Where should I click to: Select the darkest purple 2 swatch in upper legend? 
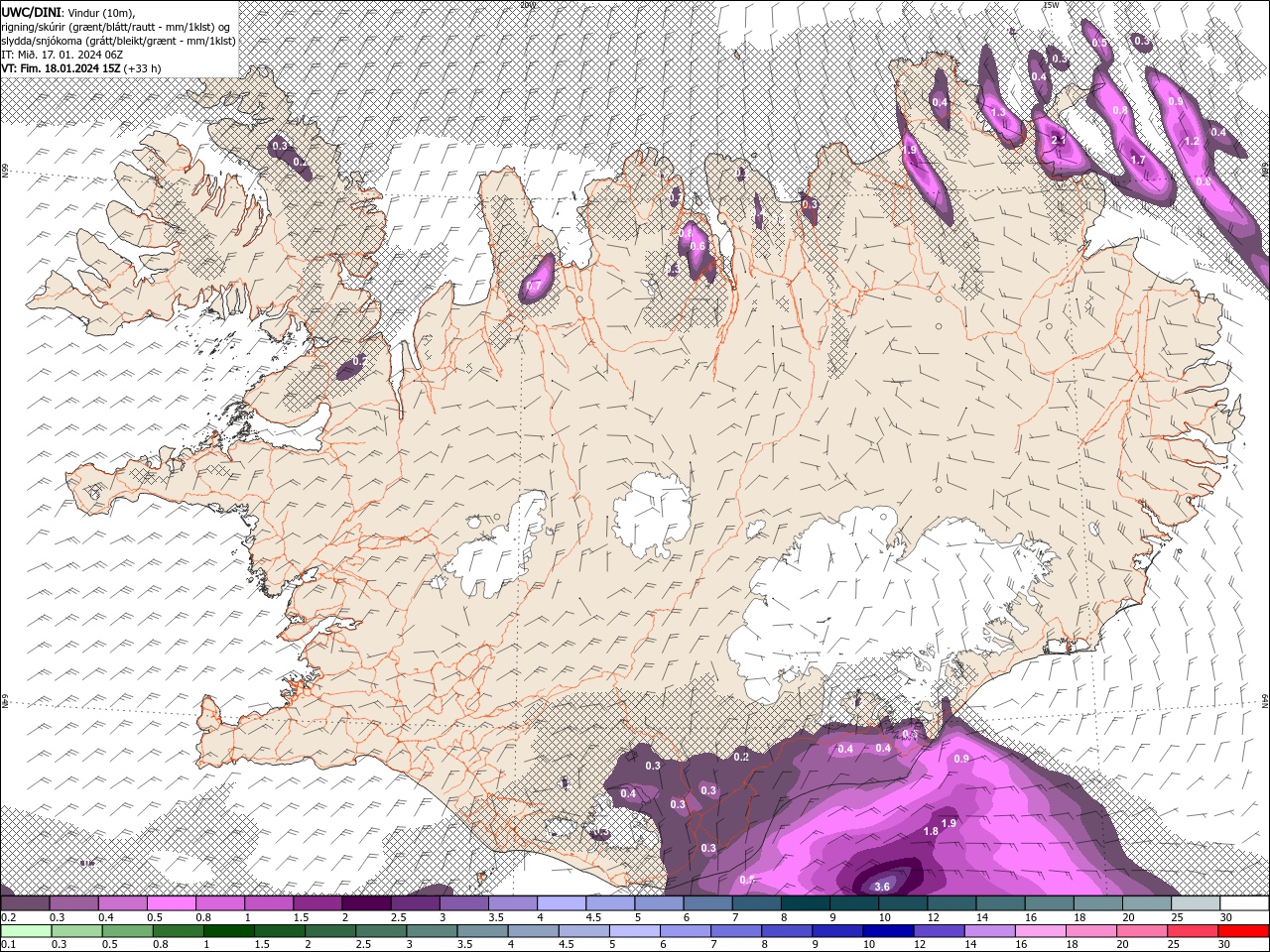[366, 904]
